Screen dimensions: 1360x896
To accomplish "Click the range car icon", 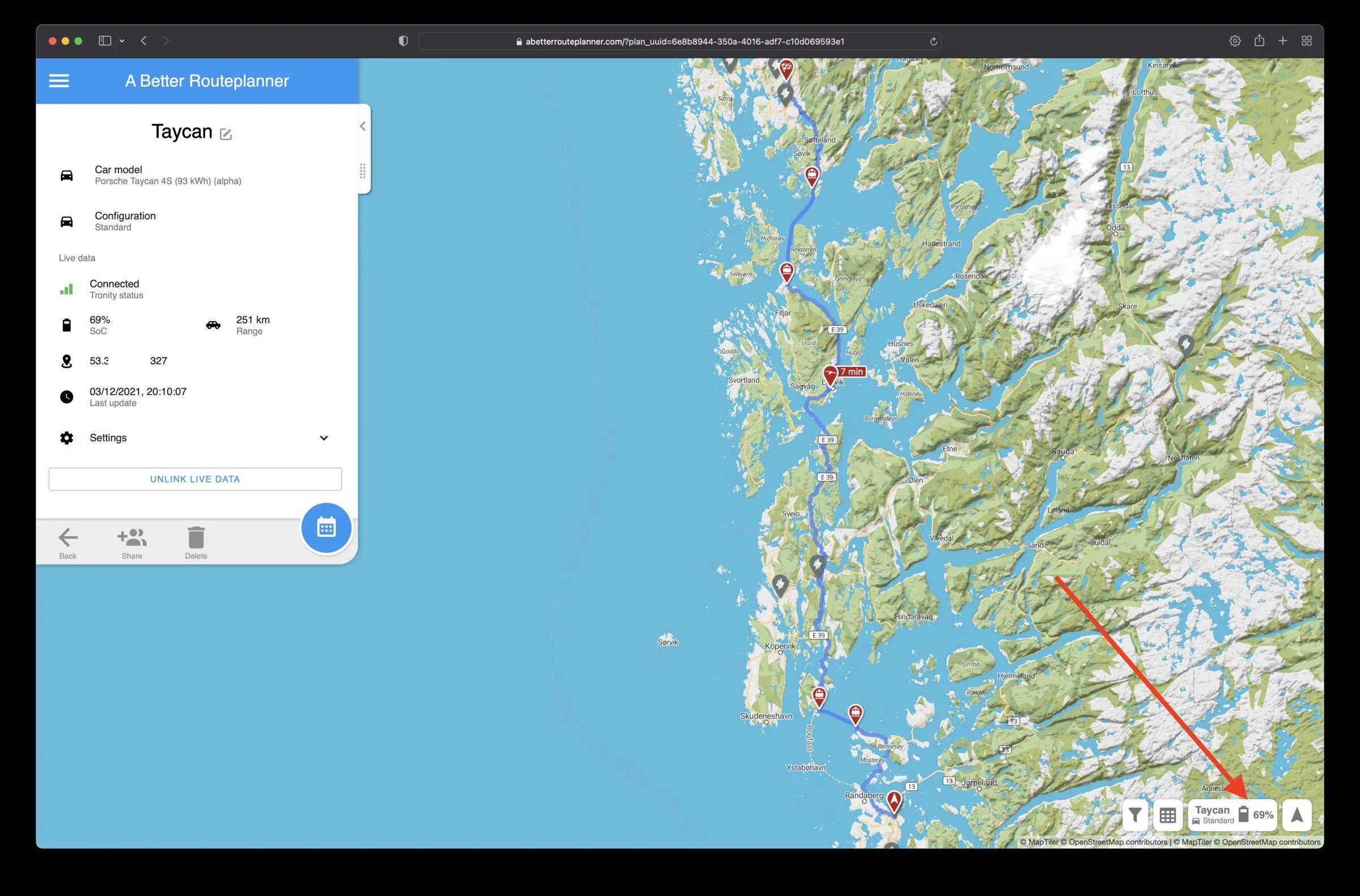I will pos(213,325).
